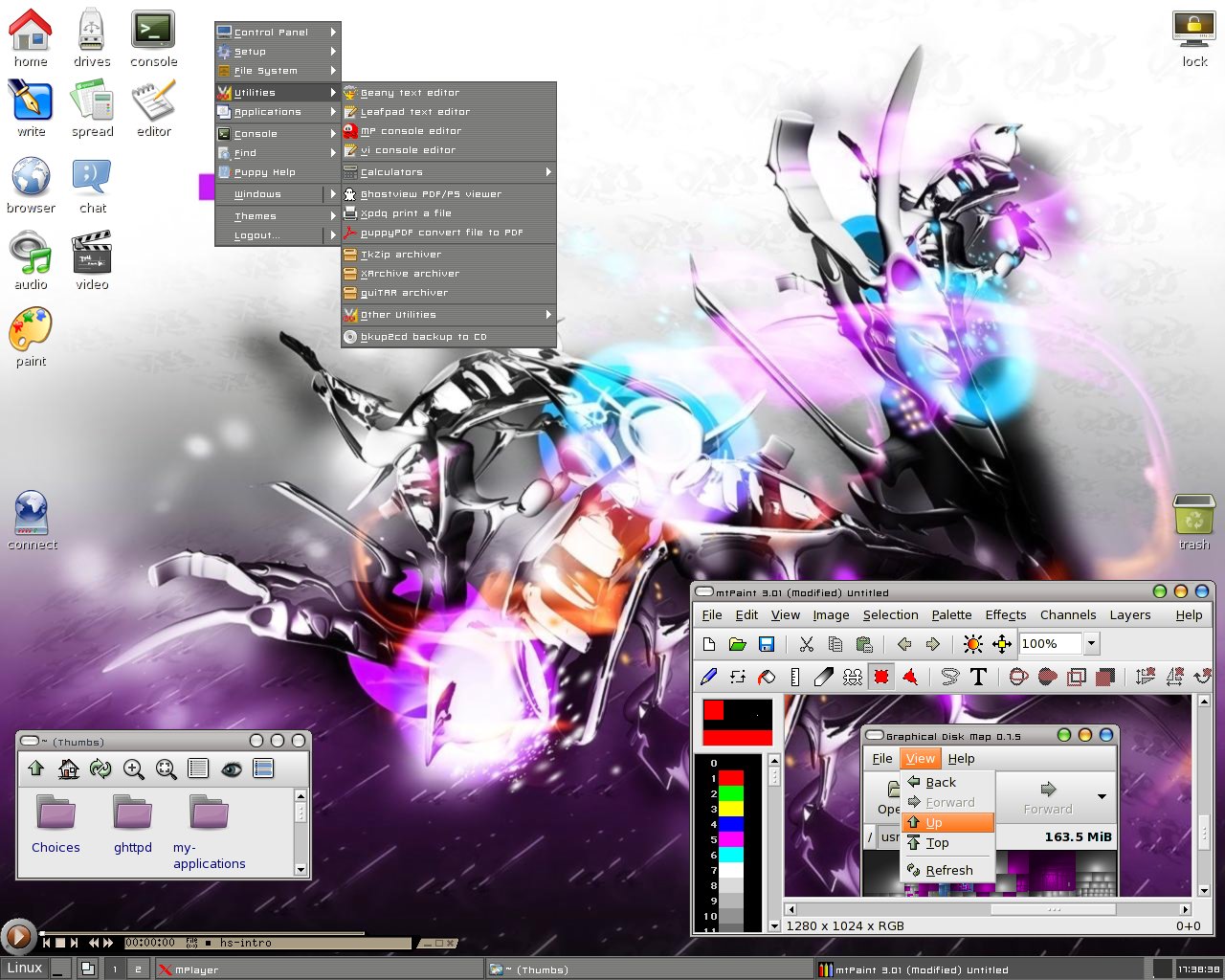Choose XArchive archiver menu entry
The height and width of the screenshot is (980, 1225).
click(x=449, y=274)
